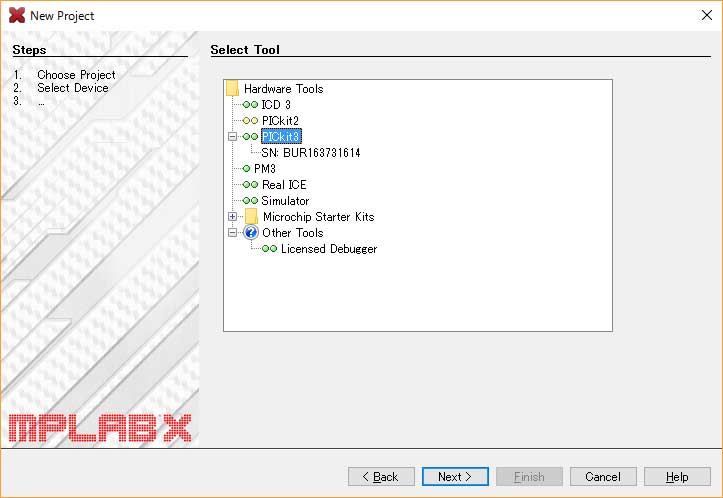723x498 pixels.
Task: Cancel the New Project wizard
Action: tap(603, 476)
